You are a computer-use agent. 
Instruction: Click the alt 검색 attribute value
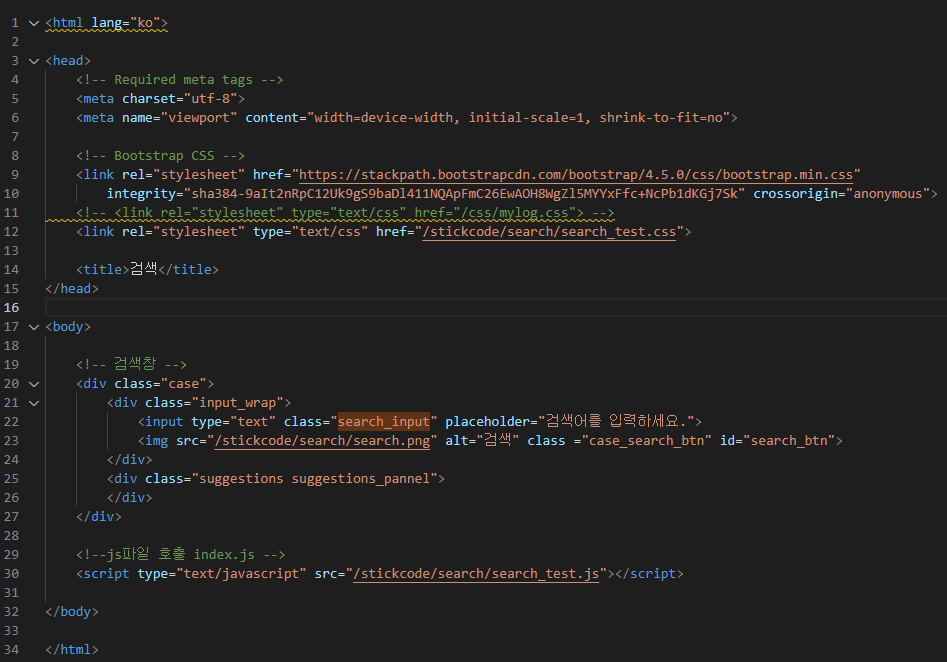click(x=498, y=440)
